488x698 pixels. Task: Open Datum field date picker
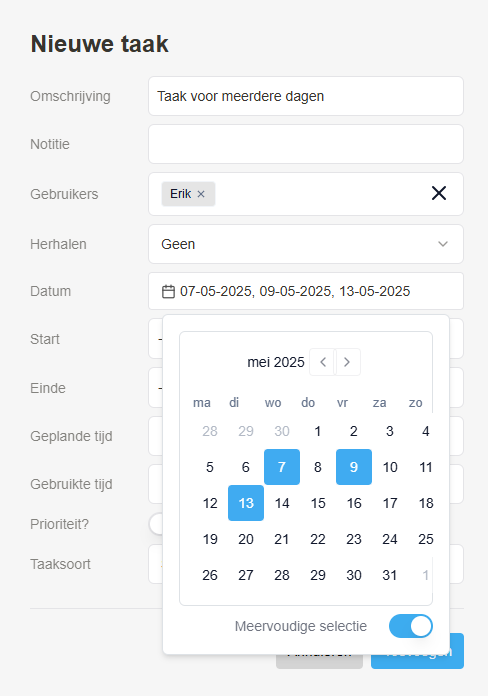pos(306,291)
